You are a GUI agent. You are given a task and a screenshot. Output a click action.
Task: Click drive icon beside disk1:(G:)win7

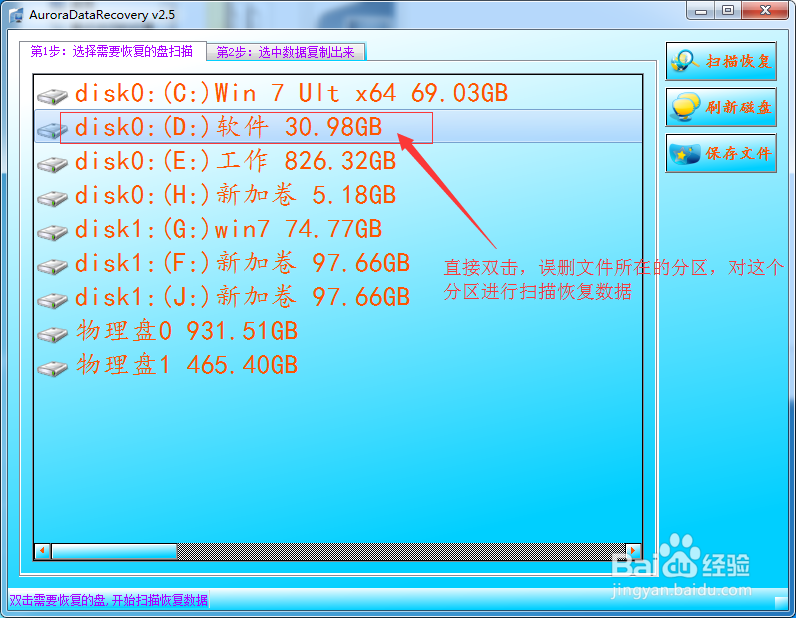(x=52, y=232)
